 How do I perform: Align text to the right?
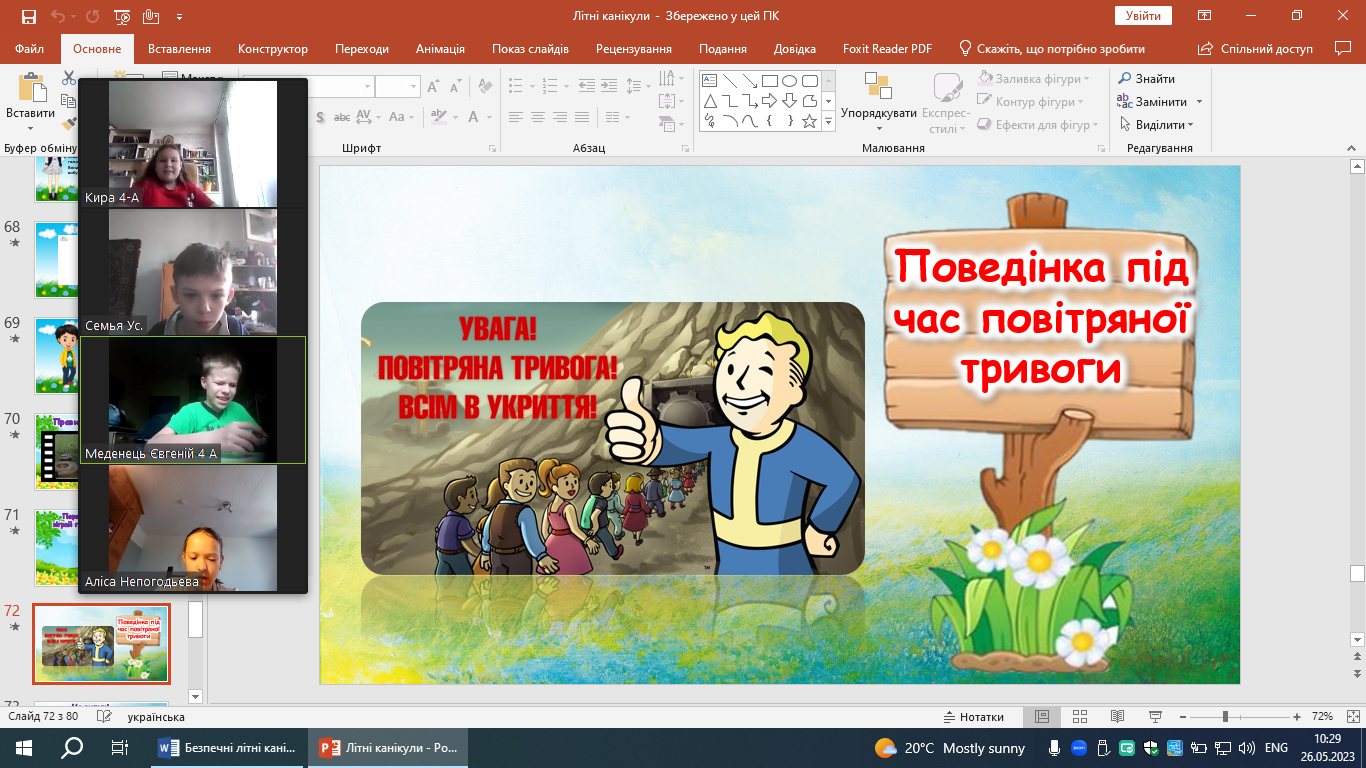point(560,117)
